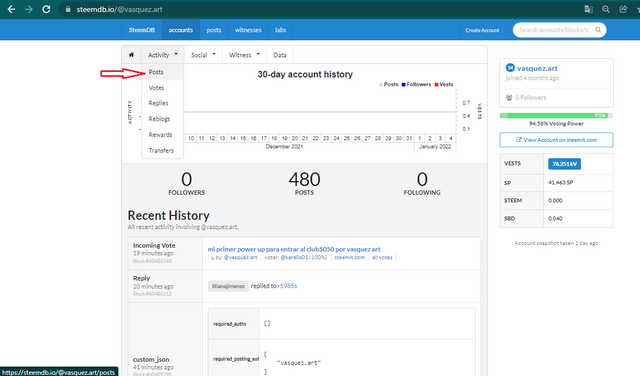640x376 pixels.
Task: Click the search magnifier in SteemDB search
Action: 598,30
